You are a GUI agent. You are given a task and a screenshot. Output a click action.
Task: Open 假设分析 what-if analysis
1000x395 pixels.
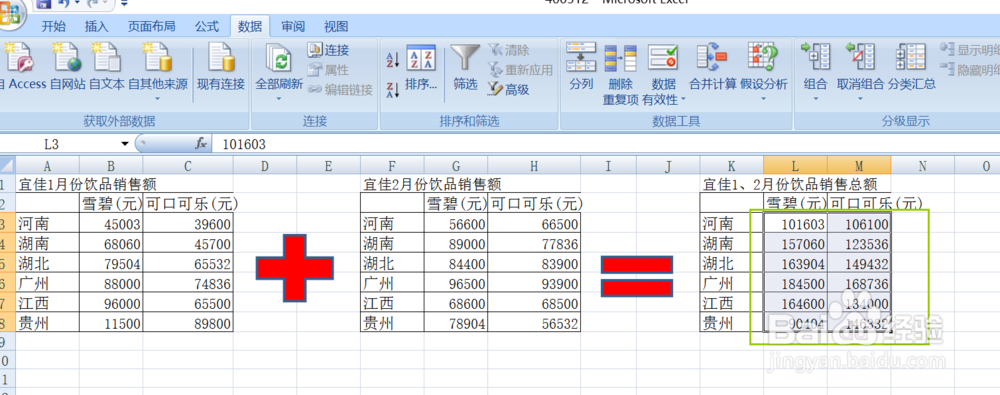click(x=763, y=67)
